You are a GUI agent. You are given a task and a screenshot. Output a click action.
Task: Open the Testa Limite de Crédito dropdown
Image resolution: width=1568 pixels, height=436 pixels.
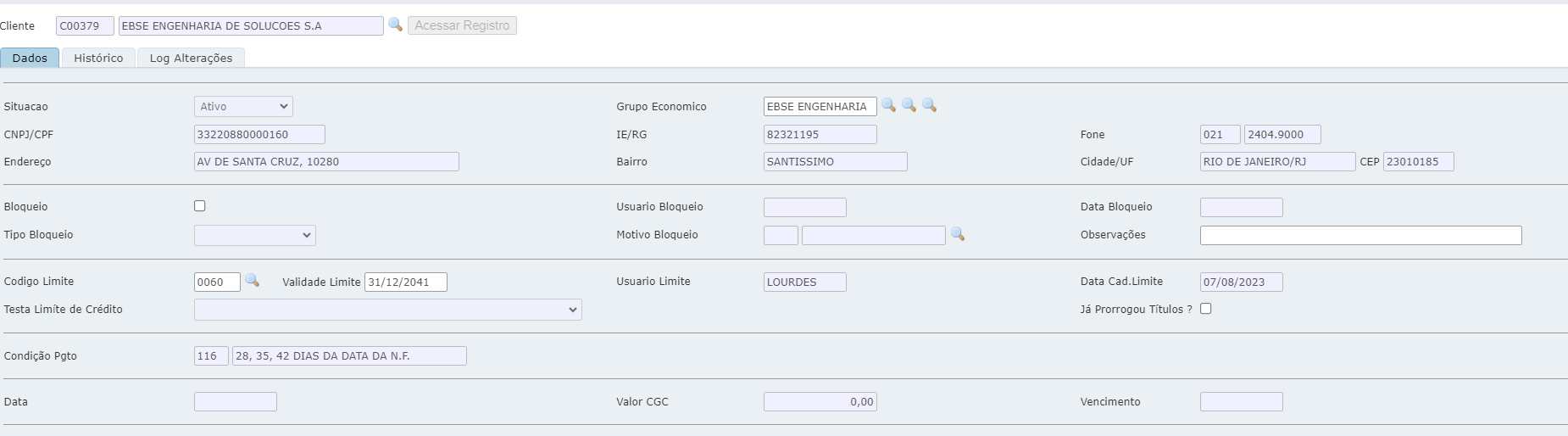pyautogui.click(x=387, y=310)
